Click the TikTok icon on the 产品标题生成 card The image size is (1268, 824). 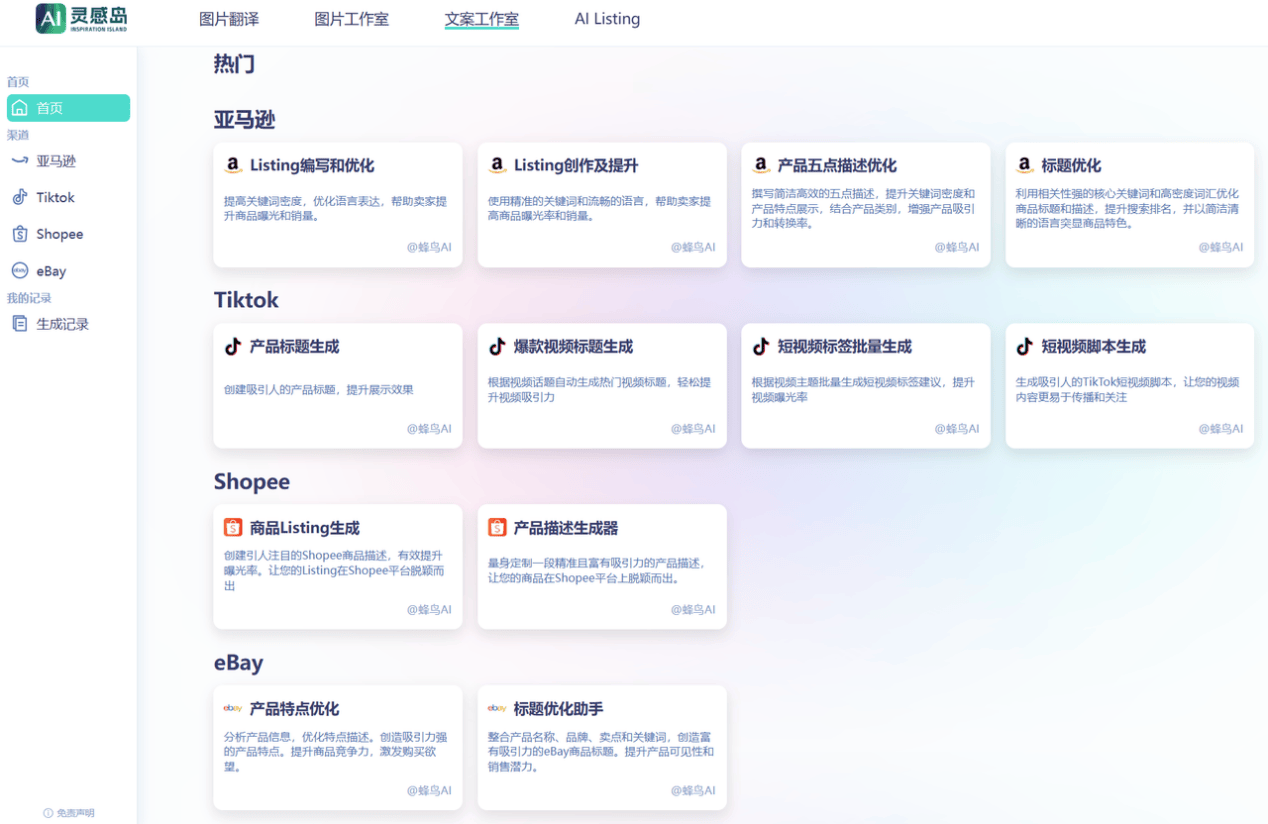pos(233,347)
